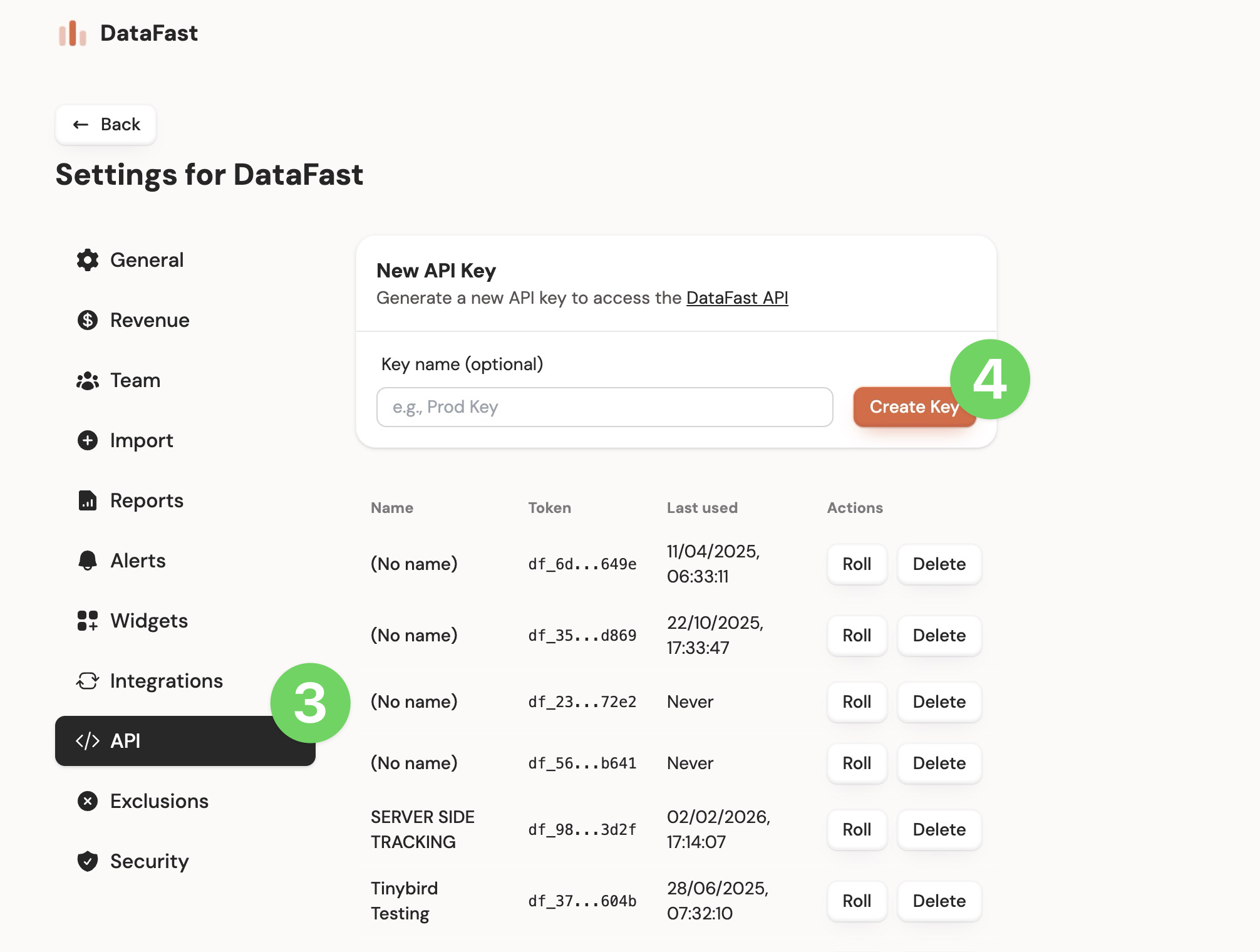
Task: Click the Team people icon
Action: coord(88,380)
